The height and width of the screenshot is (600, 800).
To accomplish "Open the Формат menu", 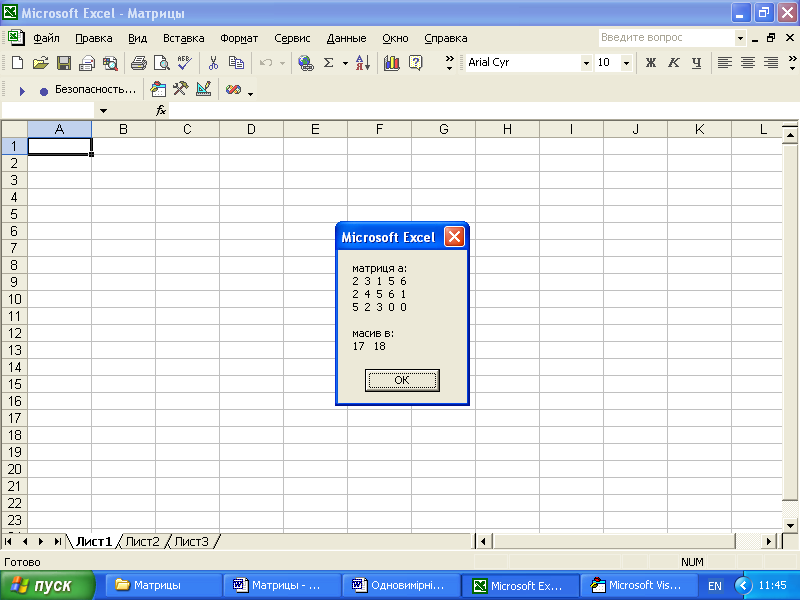I will pyautogui.click(x=239, y=38).
